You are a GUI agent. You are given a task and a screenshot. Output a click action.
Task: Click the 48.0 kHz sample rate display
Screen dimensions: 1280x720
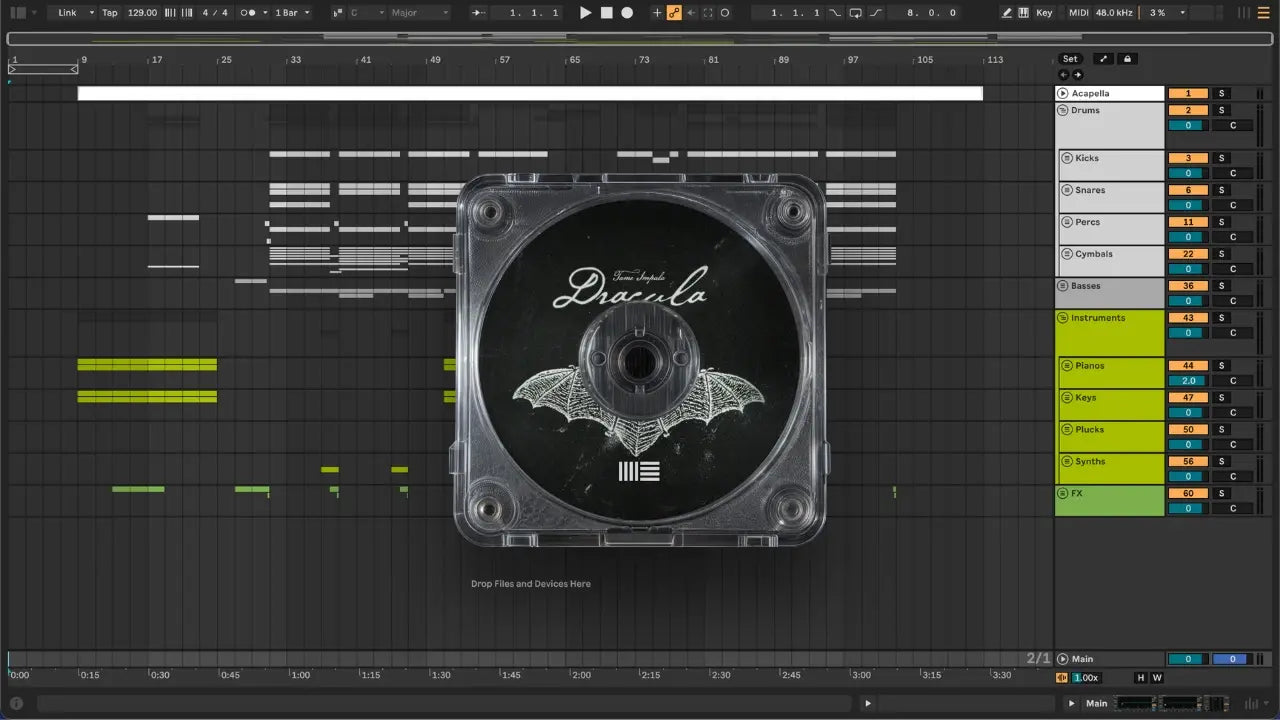(x=1115, y=13)
